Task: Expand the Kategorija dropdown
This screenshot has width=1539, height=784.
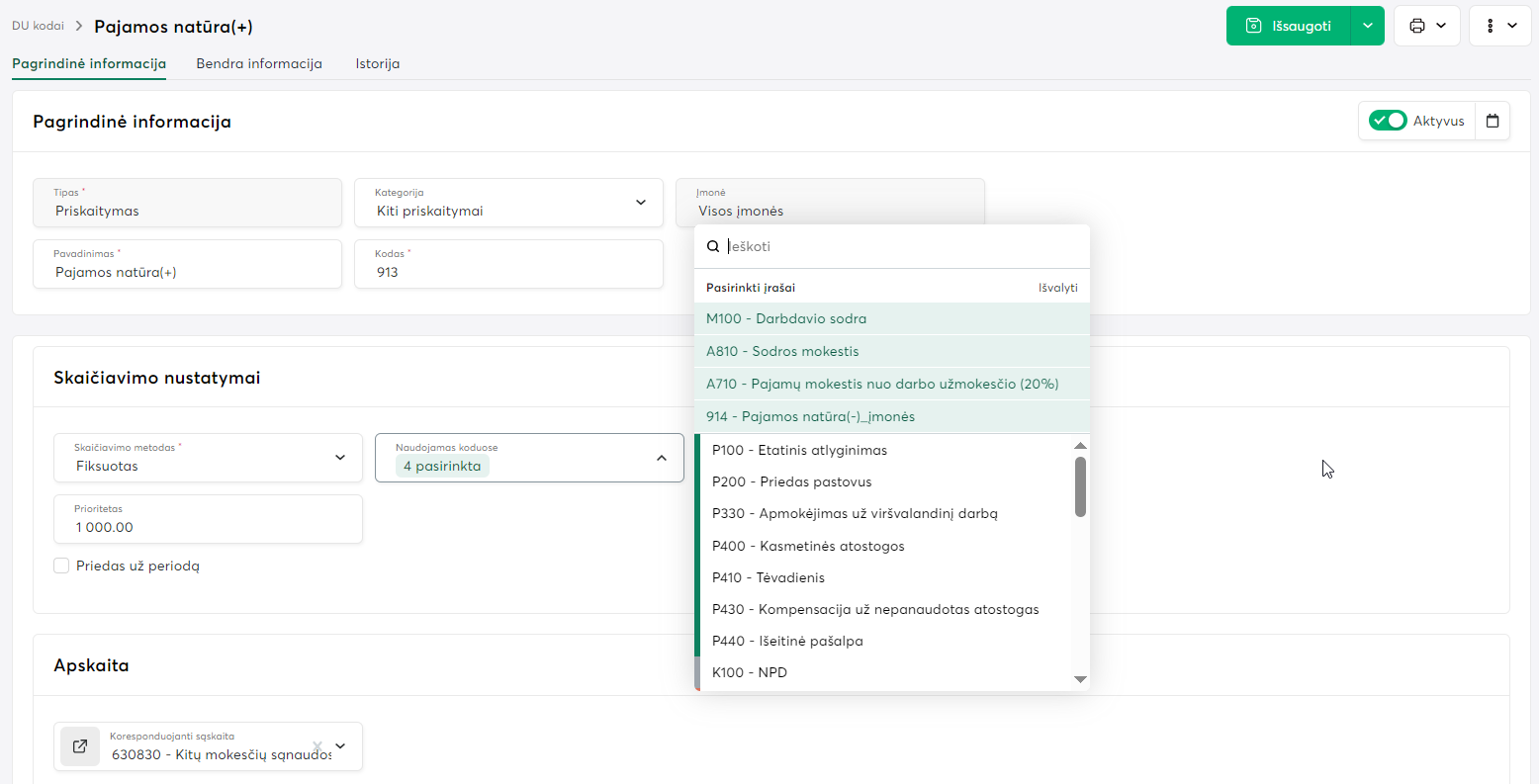Action: (x=640, y=203)
